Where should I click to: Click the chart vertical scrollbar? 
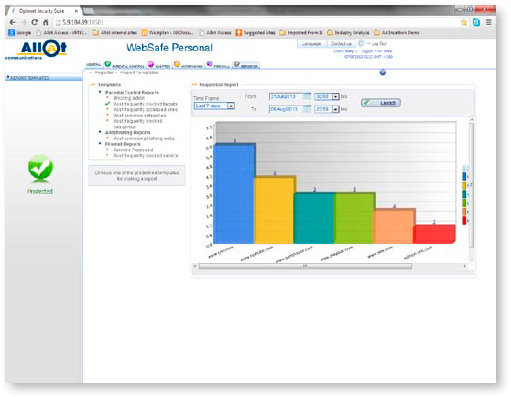(x=471, y=185)
